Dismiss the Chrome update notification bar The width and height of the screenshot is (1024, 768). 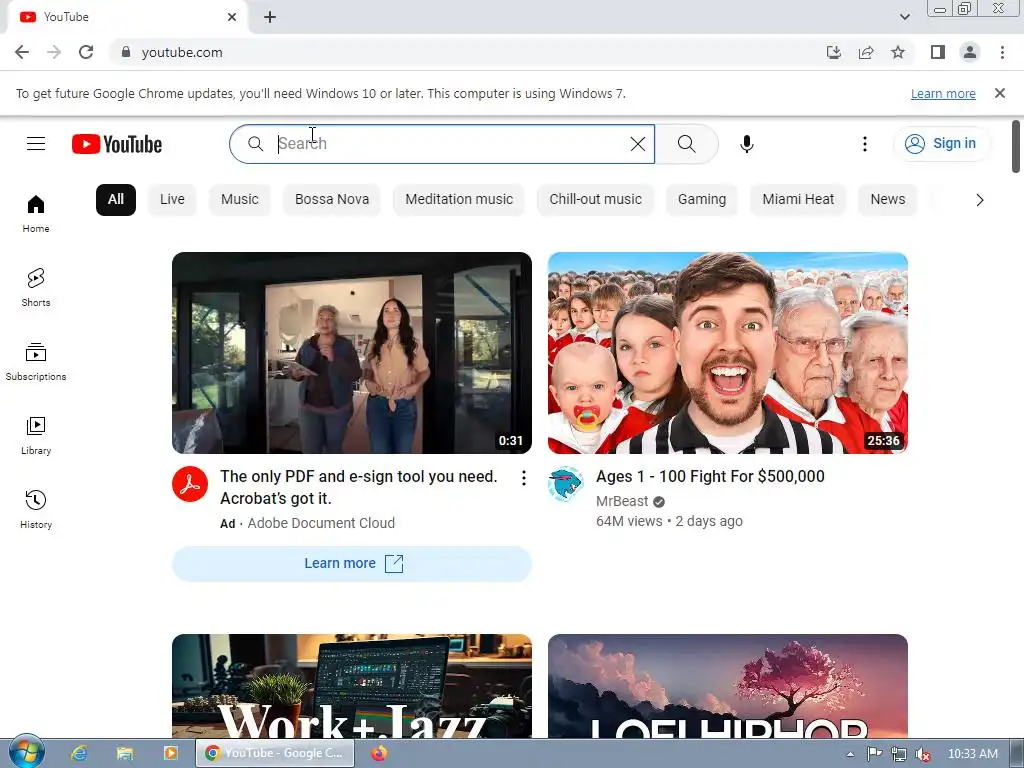pos(1000,93)
